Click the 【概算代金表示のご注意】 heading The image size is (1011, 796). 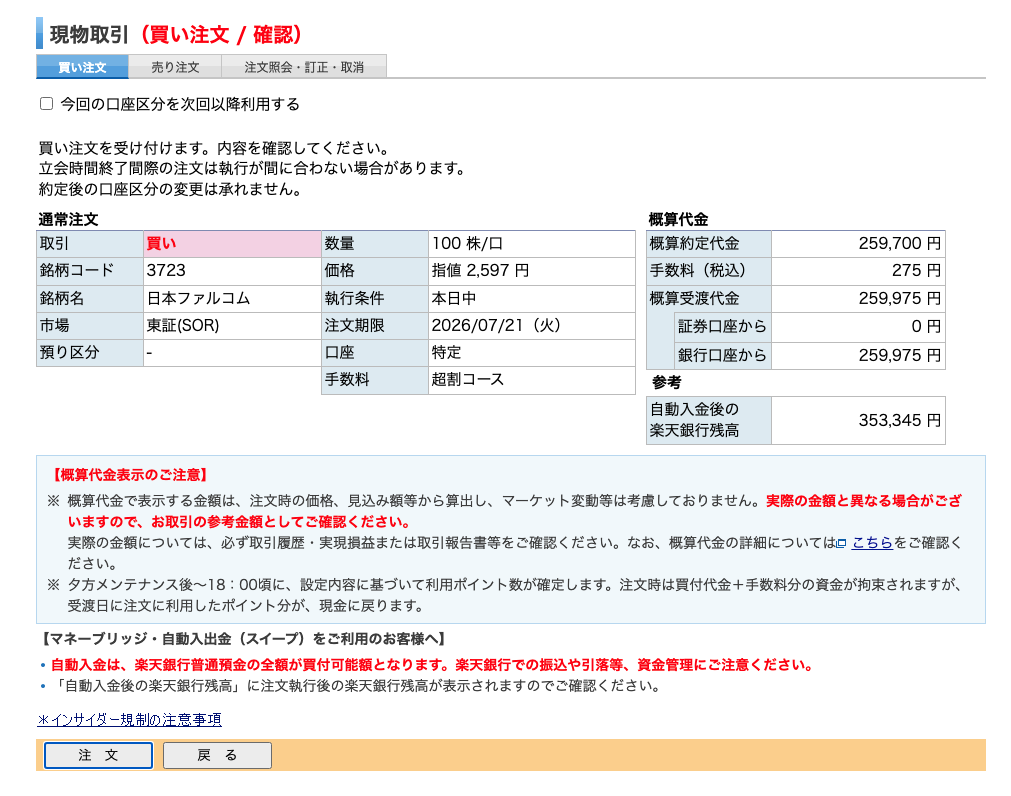[130, 475]
